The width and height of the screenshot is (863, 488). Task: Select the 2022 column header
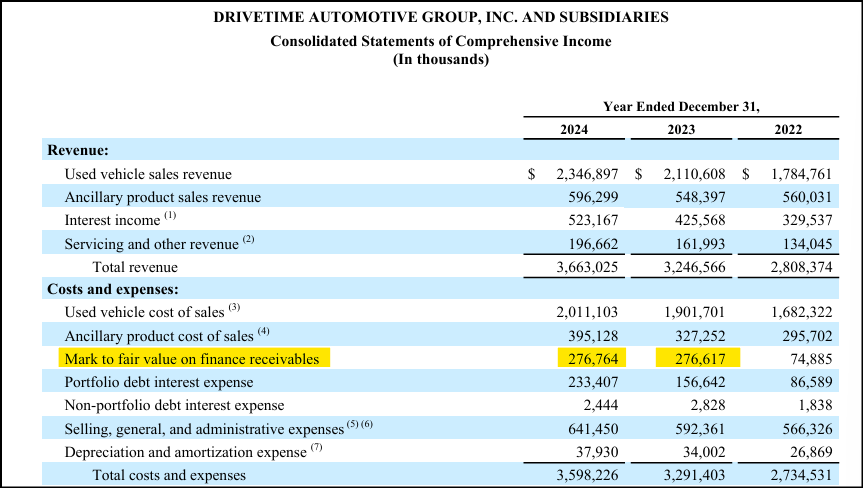(788, 129)
